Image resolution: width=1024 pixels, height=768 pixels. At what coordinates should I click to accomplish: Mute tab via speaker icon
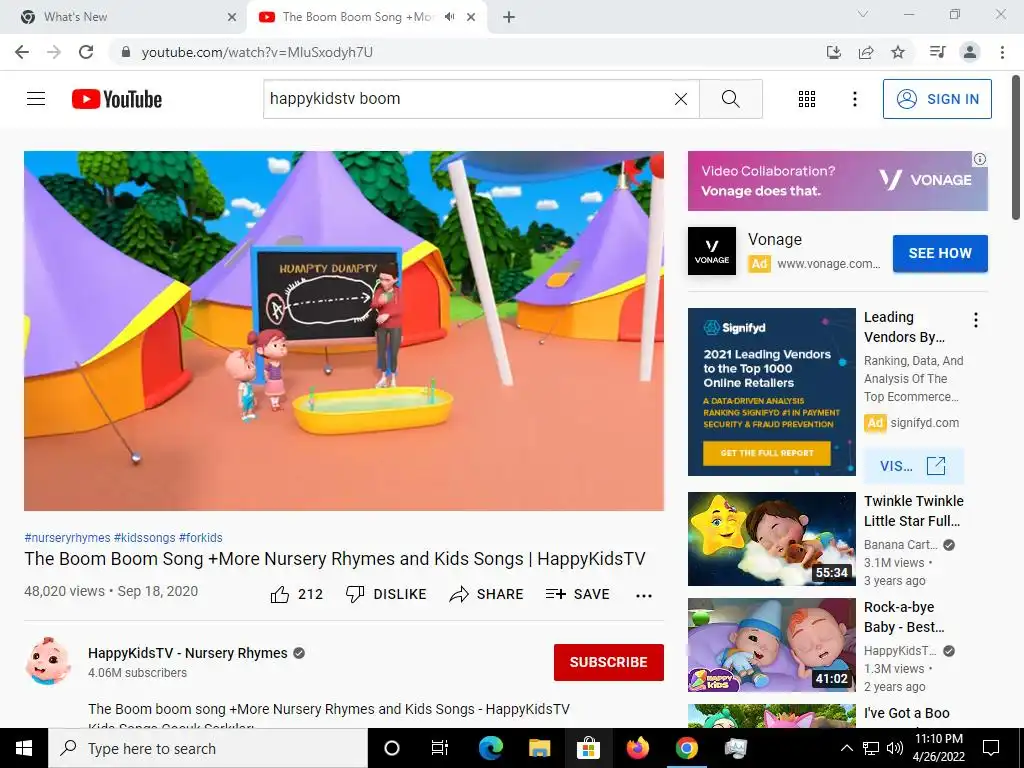[449, 17]
